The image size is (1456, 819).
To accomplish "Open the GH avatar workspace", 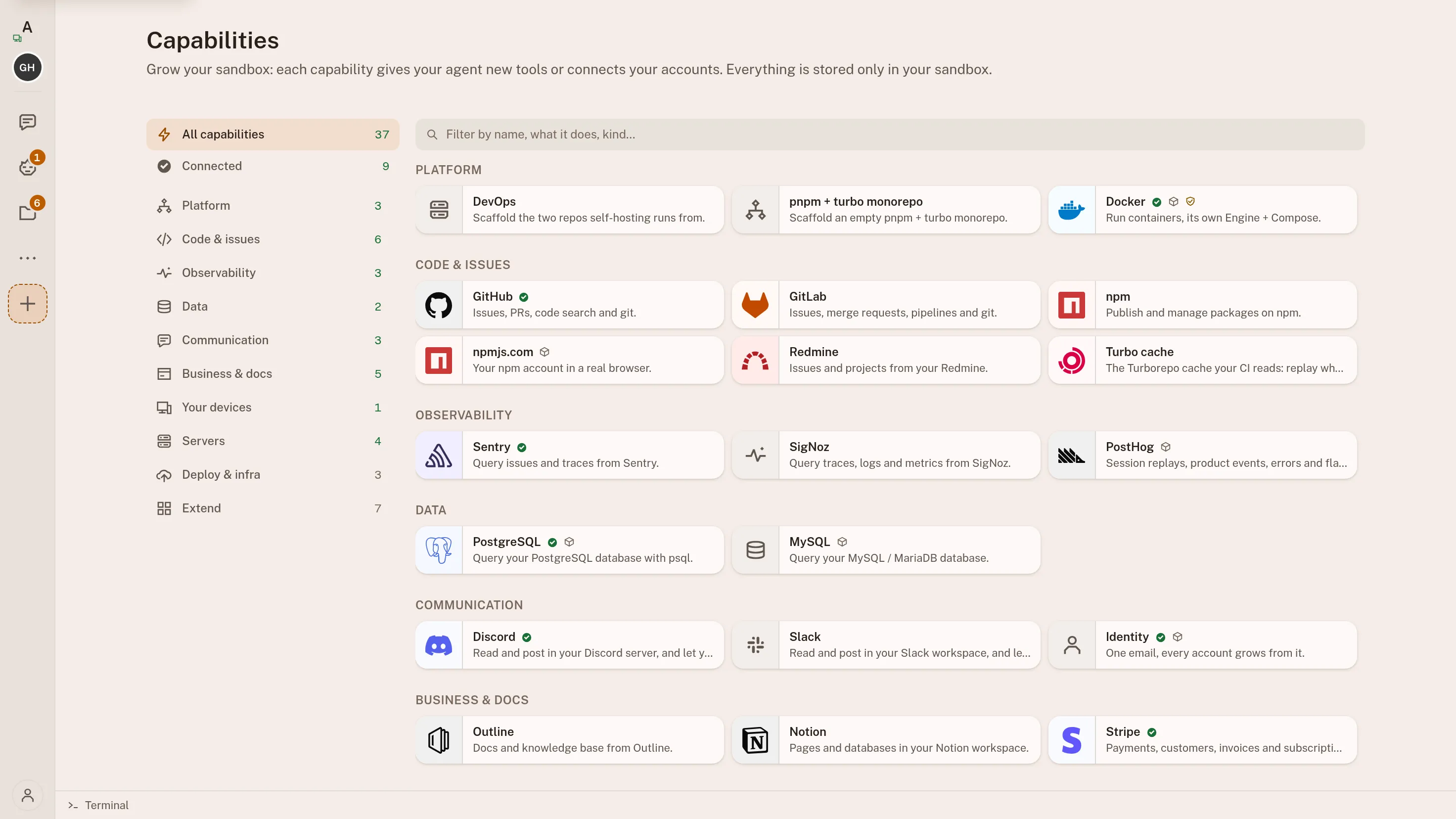I will (27, 67).
